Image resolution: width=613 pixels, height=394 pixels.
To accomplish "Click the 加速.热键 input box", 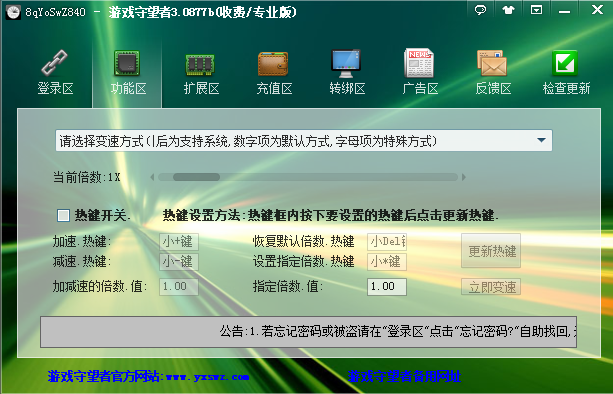I will click(179, 242).
